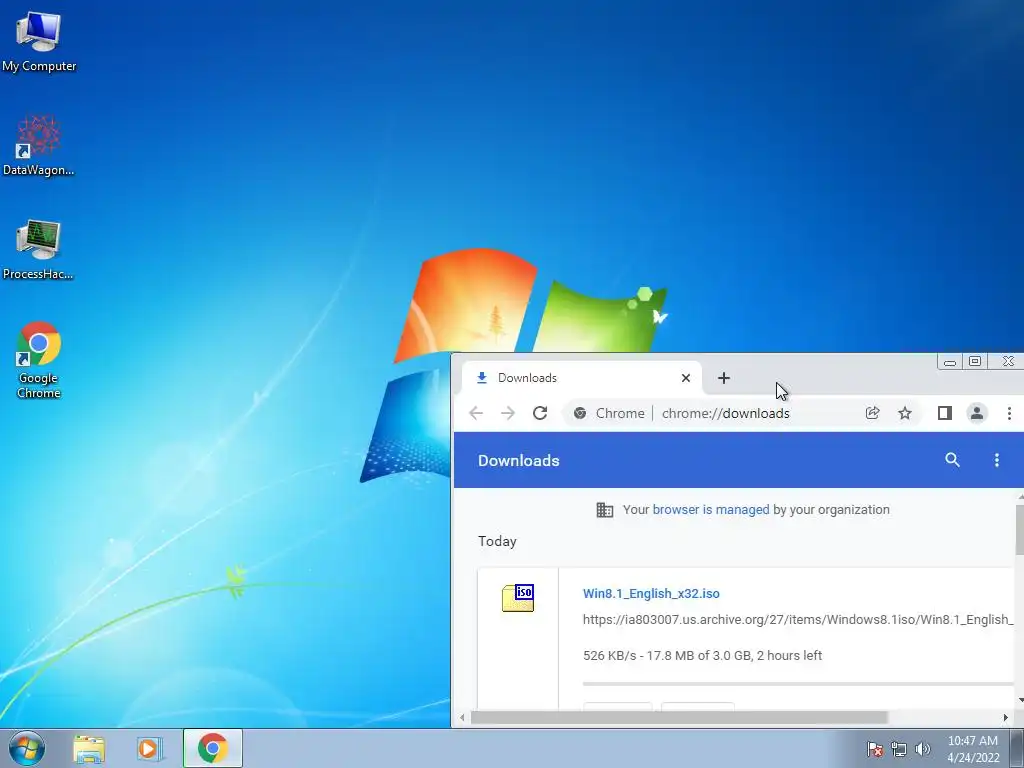Click the Downloads page header title
Screen dimensions: 1024x768
pos(519,460)
